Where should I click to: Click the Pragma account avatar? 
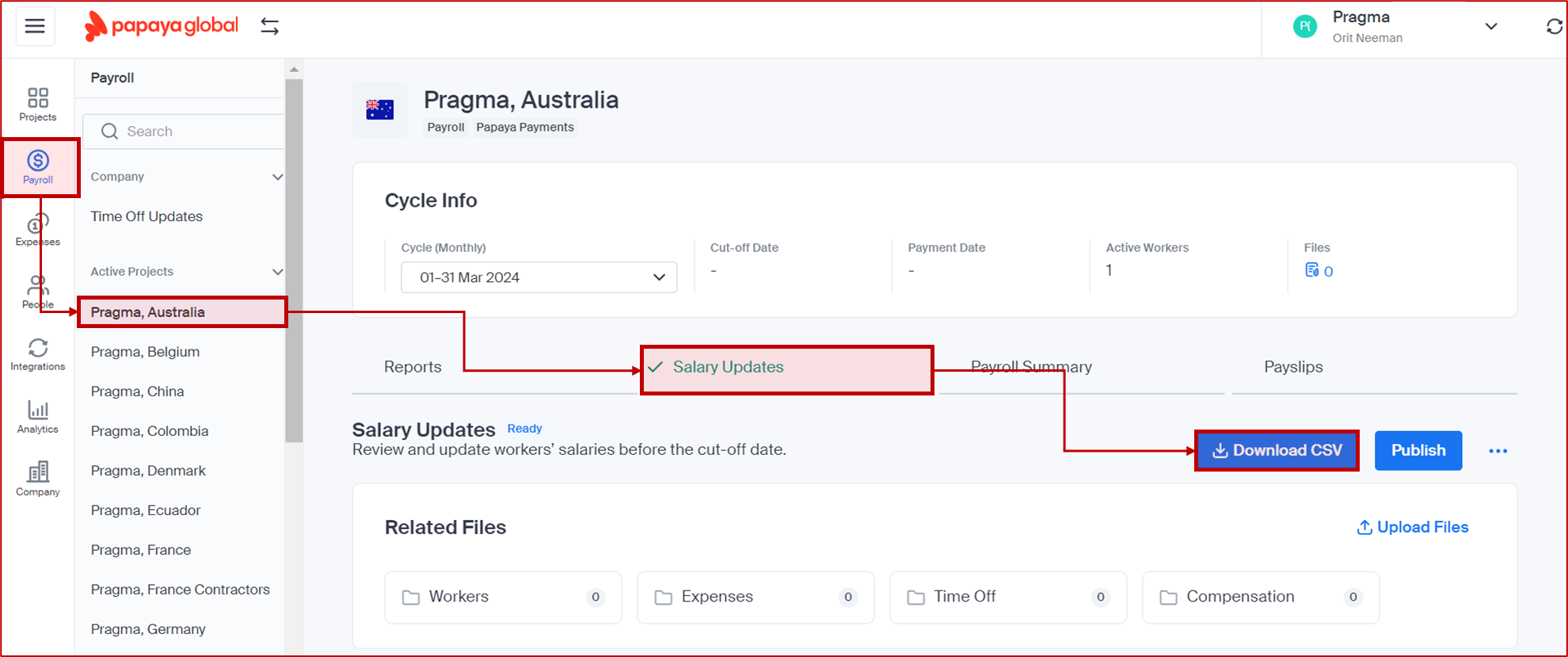(1305, 26)
